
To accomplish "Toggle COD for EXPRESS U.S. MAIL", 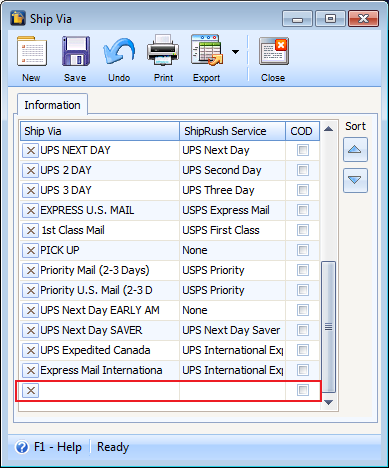I will coord(303,210).
